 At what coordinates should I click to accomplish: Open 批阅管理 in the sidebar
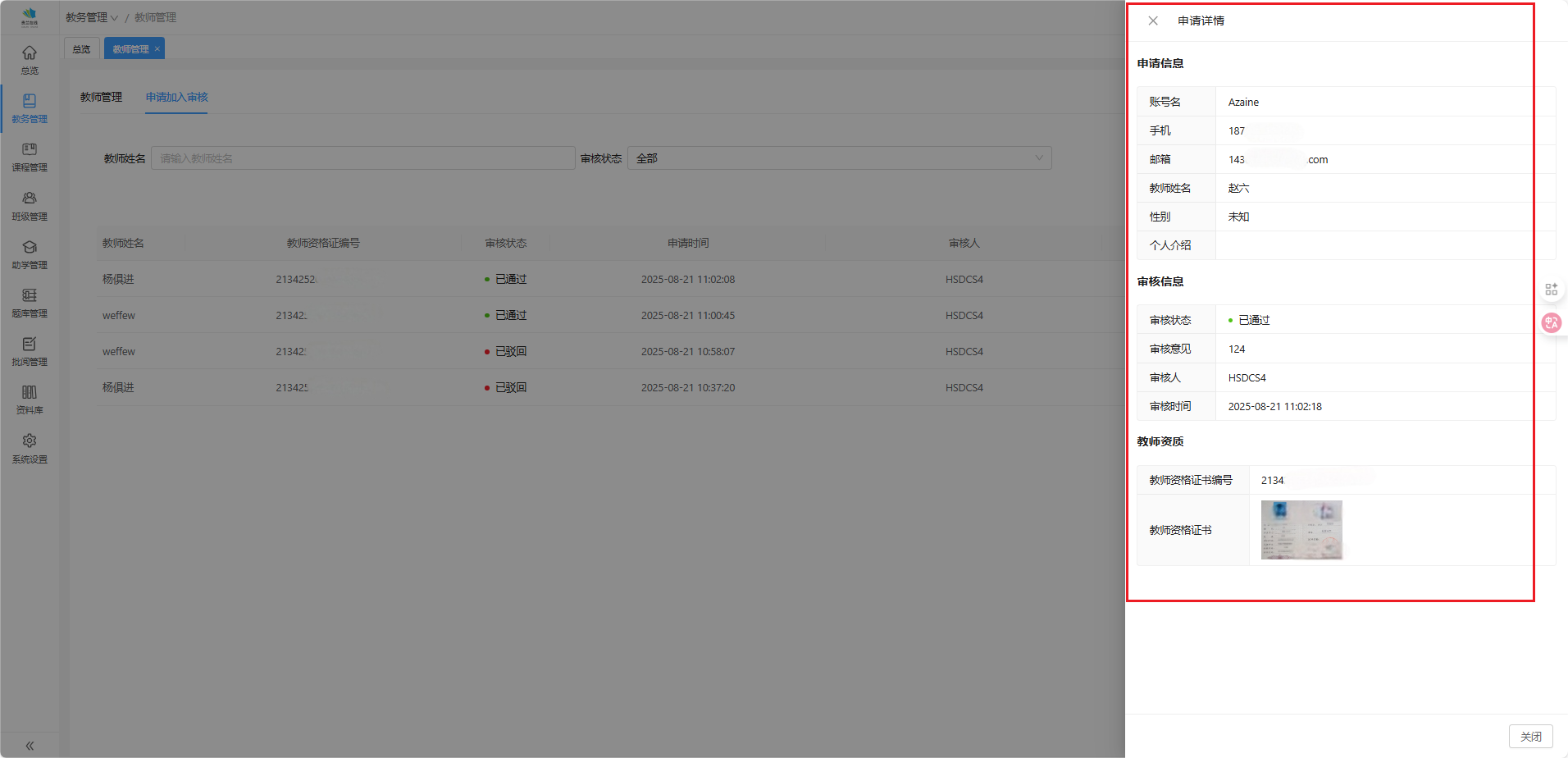[30, 350]
